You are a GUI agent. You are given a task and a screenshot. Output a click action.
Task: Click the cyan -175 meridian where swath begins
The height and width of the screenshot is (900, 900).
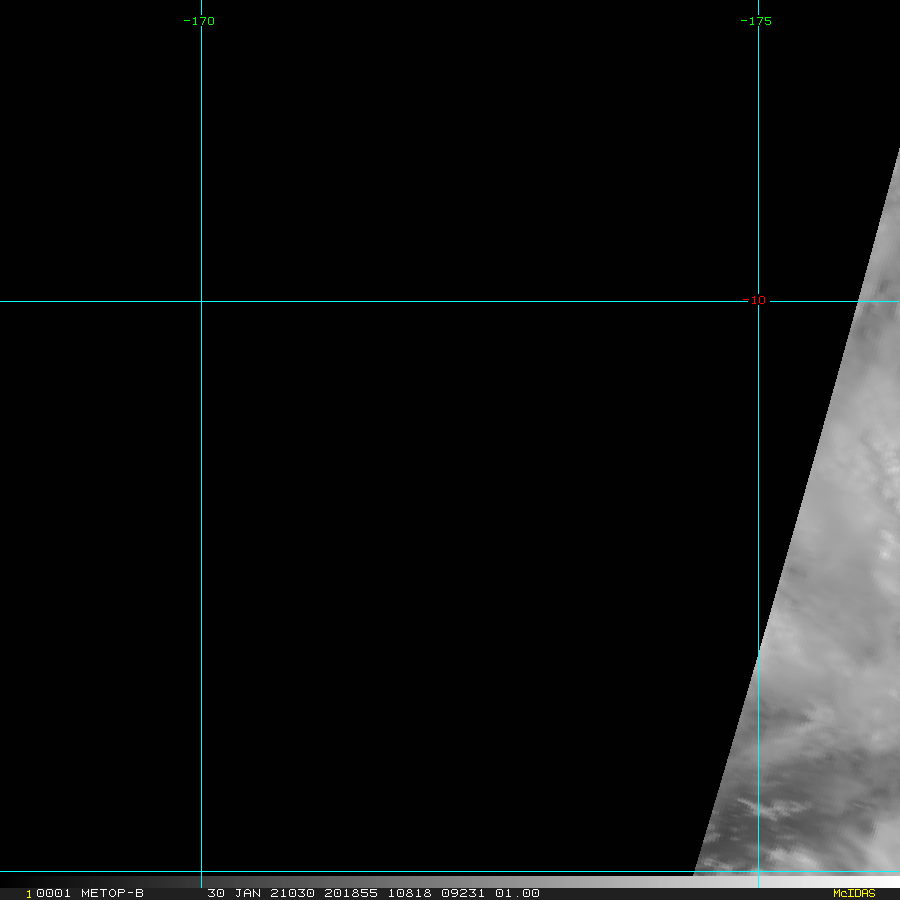tap(758, 650)
